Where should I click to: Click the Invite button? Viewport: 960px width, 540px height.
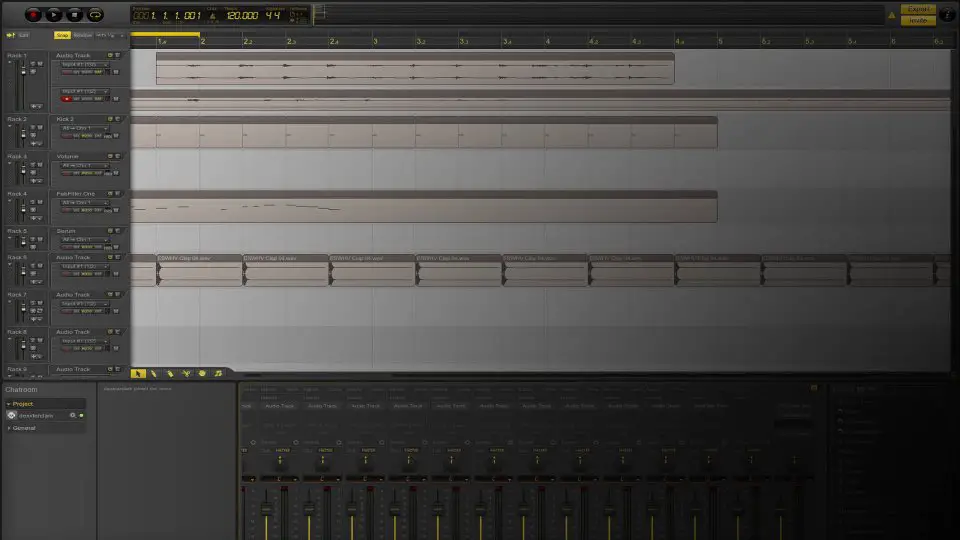(918, 20)
